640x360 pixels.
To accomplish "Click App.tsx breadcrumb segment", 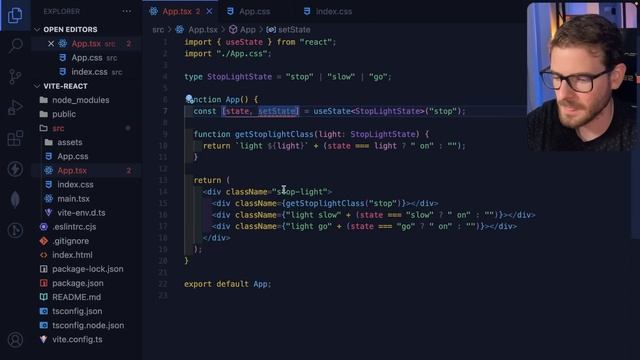I will click(203, 30).
